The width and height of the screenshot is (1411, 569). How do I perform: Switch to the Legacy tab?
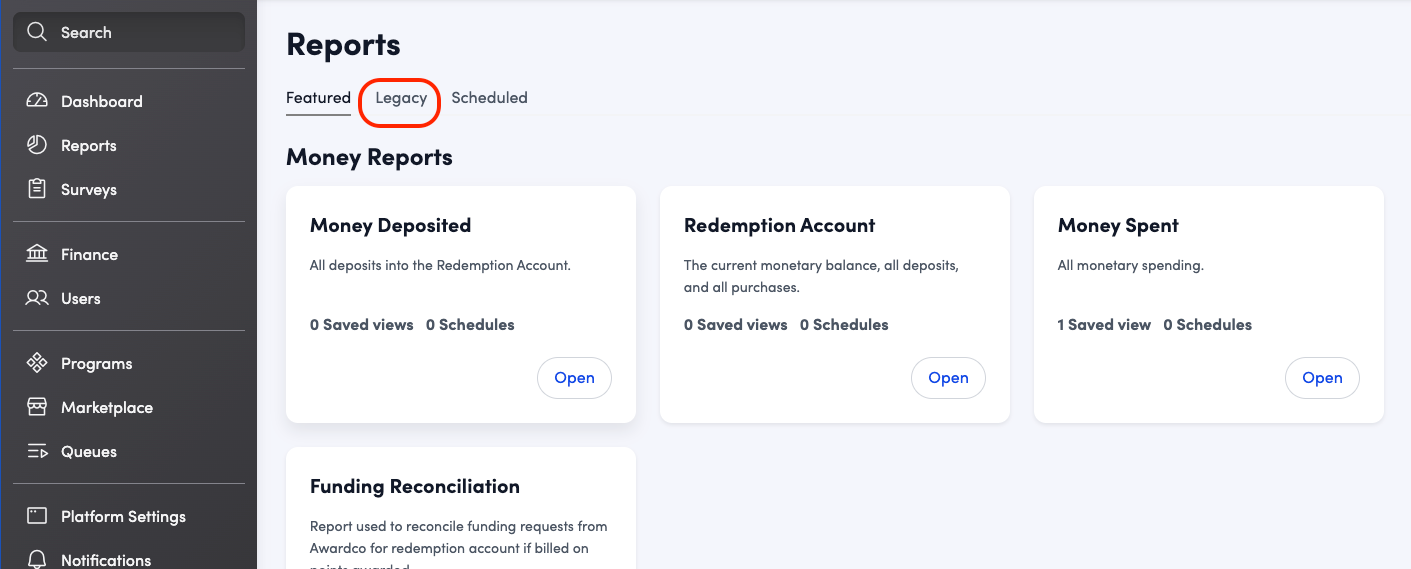[x=401, y=98]
